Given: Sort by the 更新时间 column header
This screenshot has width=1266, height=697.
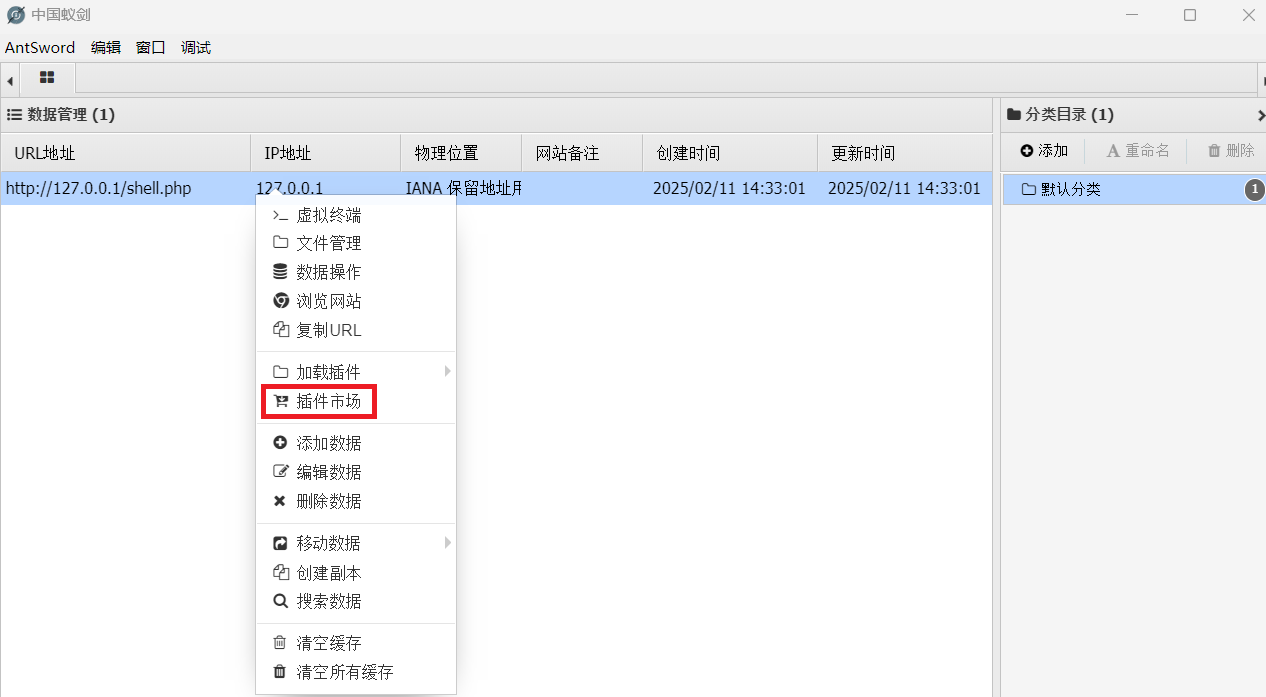Looking at the screenshot, I should (905, 153).
